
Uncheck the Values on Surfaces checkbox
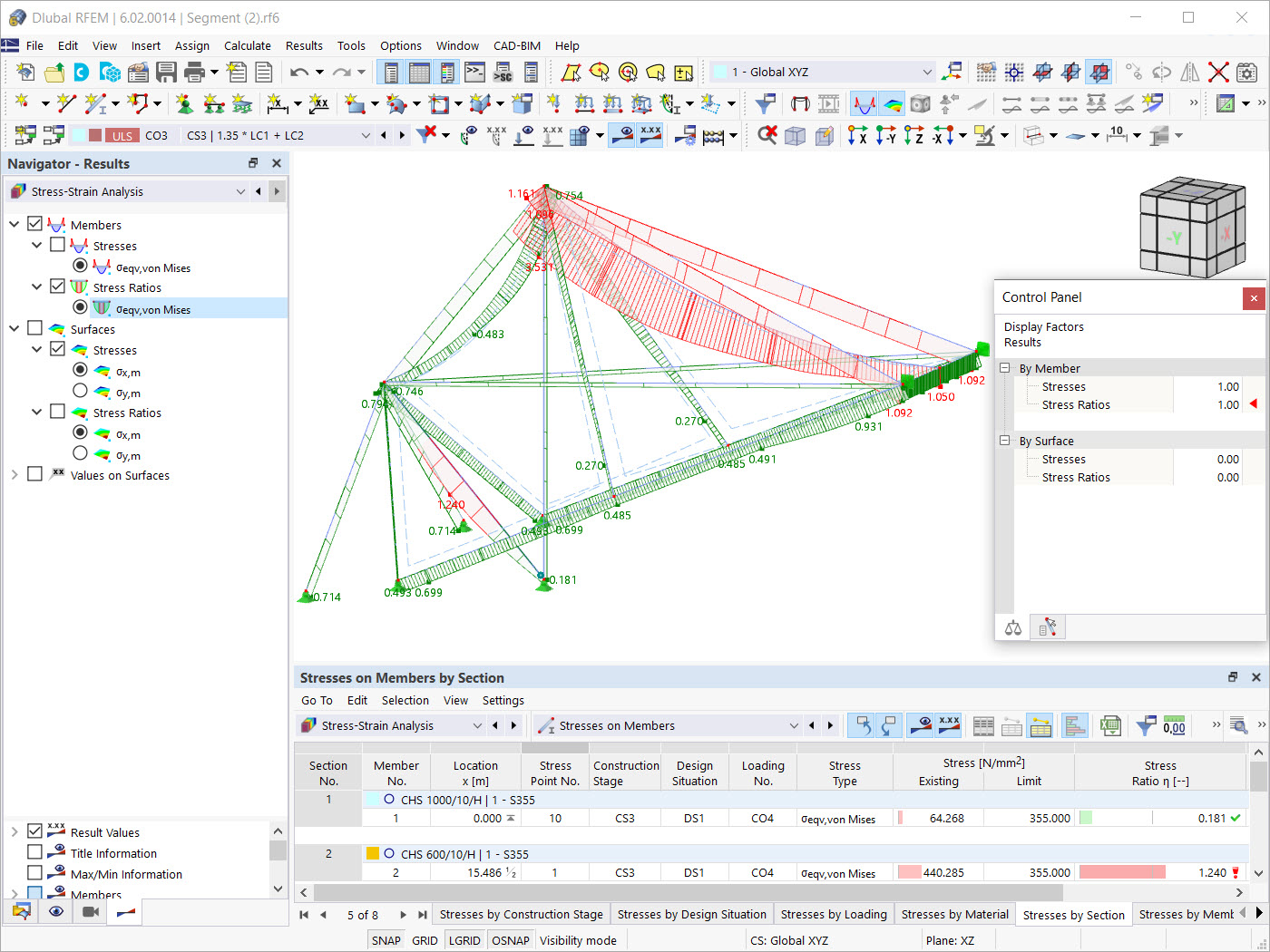(x=34, y=474)
